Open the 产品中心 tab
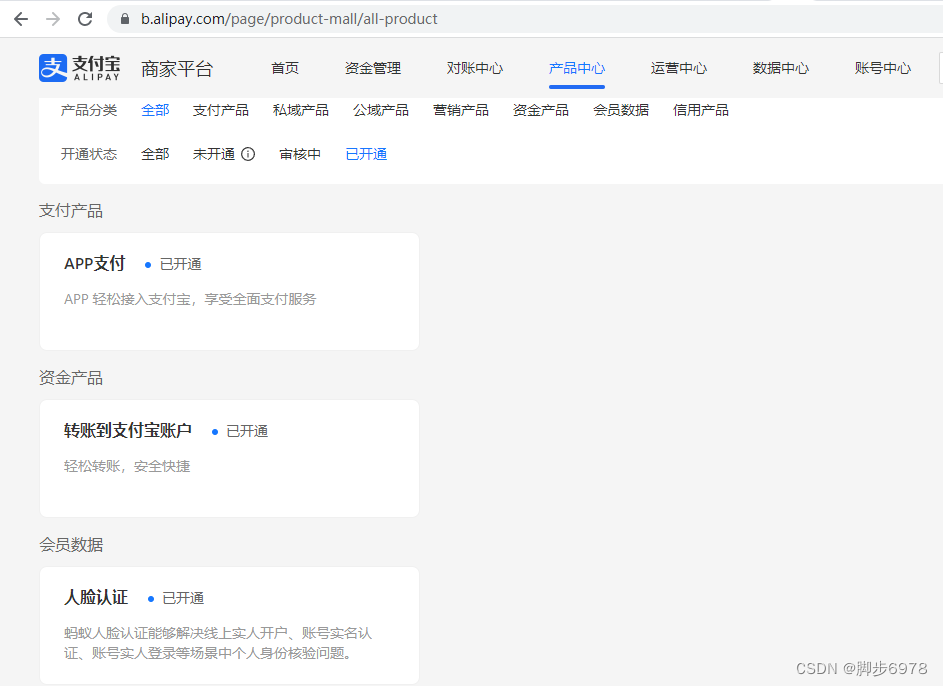This screenshot has height=686, width=943. [x=577, y=69]
